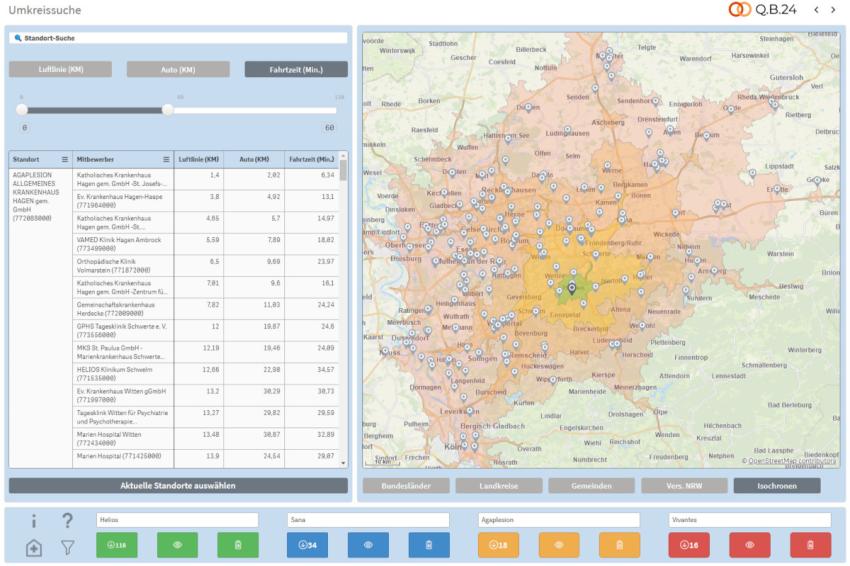Click table scrollbar down arrow
Screen dimensions: 850x566
click(343, 464)
